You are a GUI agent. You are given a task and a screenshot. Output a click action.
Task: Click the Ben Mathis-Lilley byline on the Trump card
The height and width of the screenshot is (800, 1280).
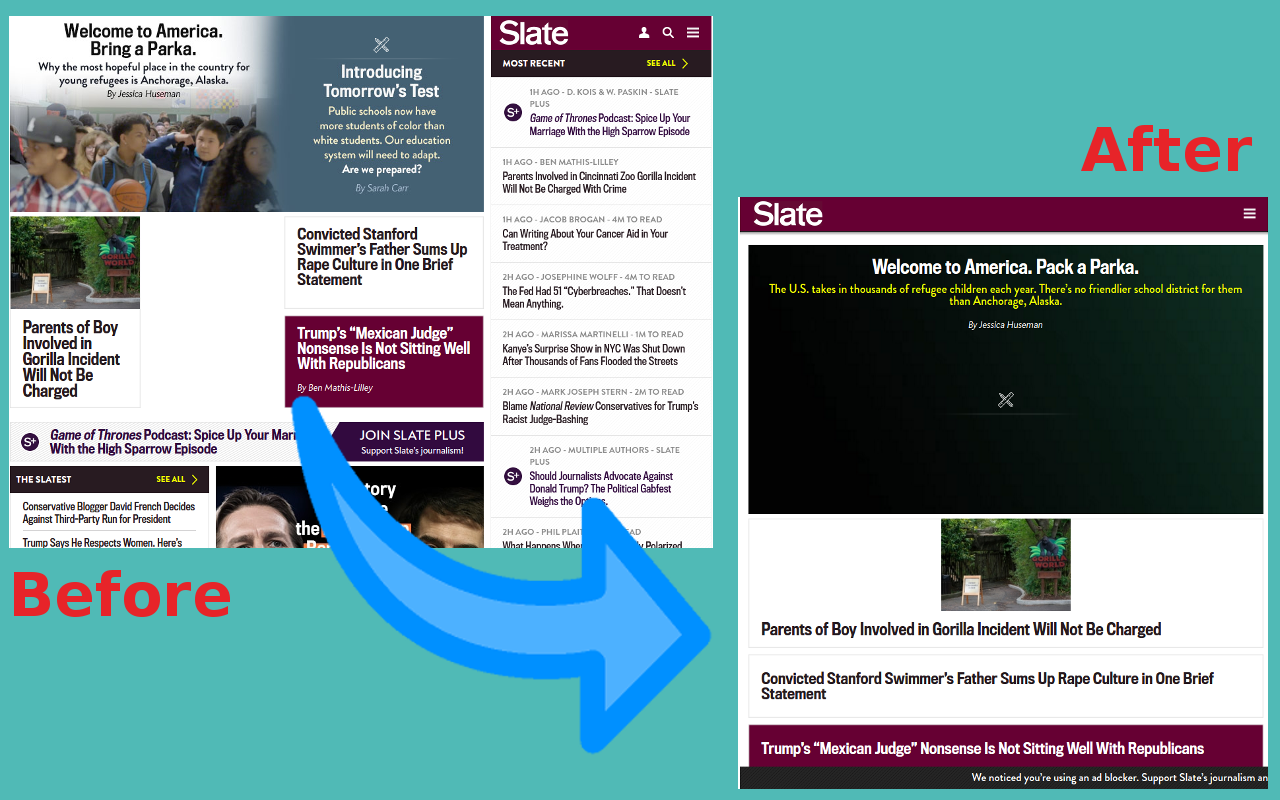point(335,388)
